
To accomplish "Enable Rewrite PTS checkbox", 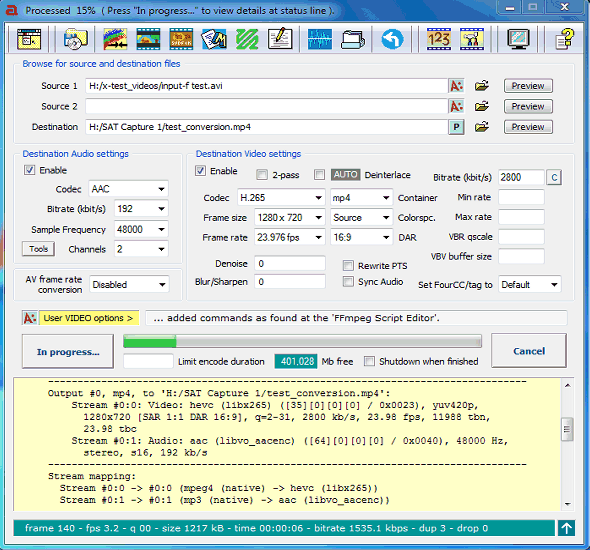I will pyautogui.click(x=348, y=266).
